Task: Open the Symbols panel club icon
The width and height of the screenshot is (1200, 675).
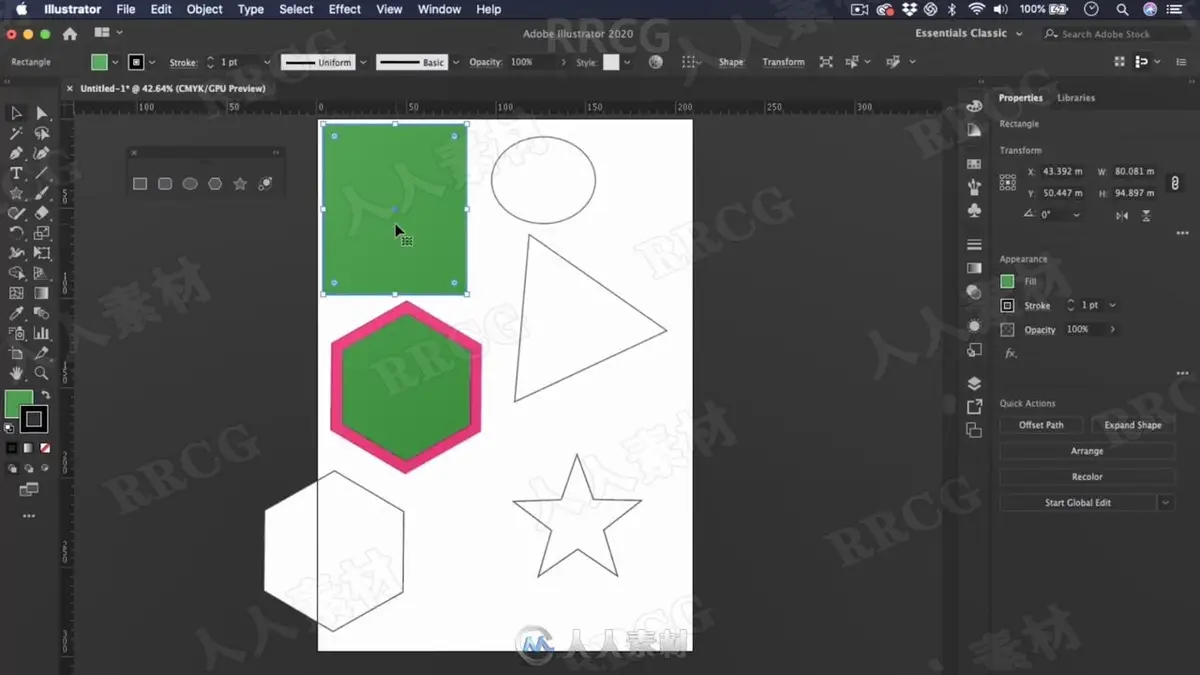Action: click(x=974, y=210)
